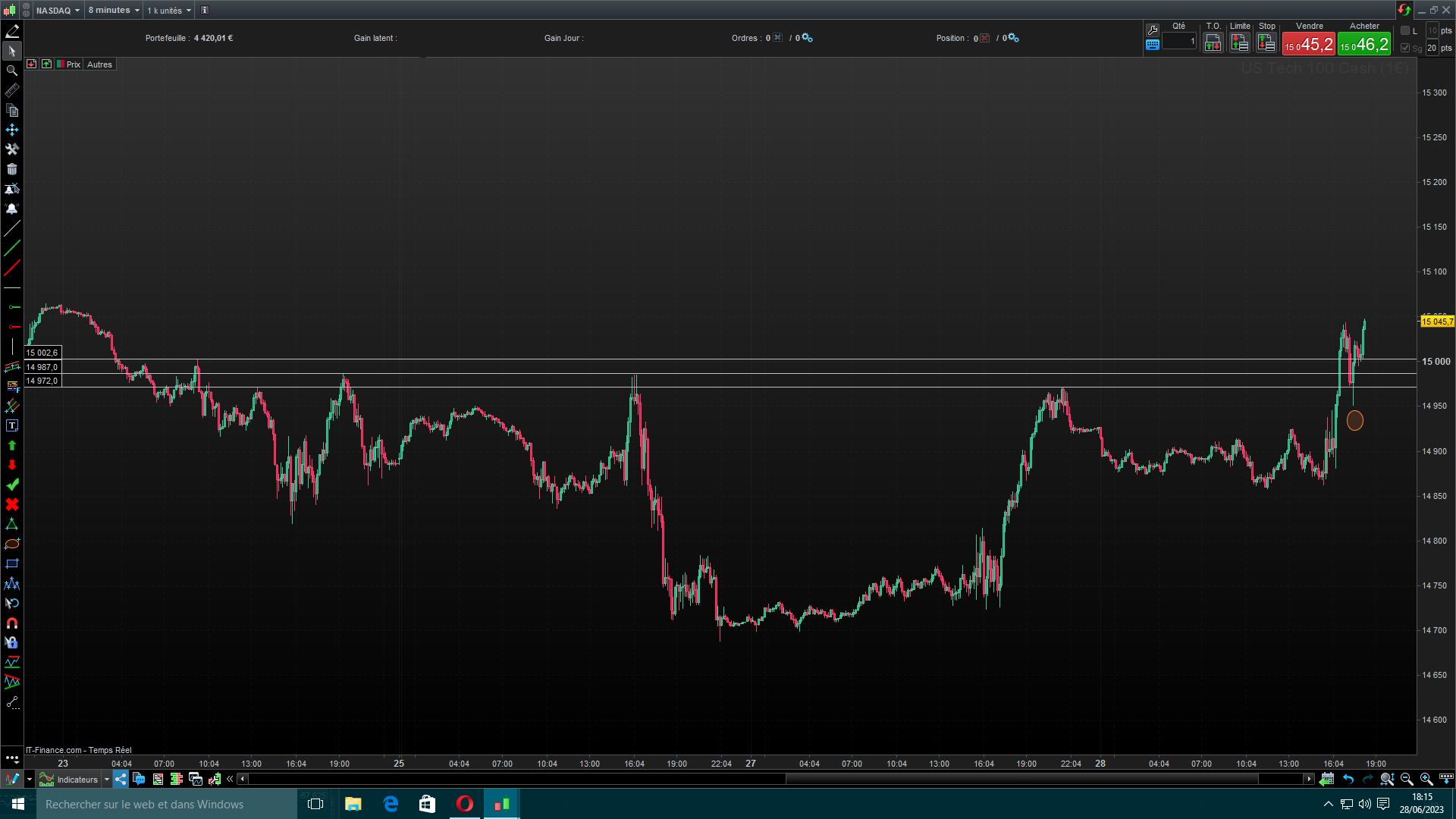Click the quantity Qté input field
The height and width of the screenshot is (819, 1456).
coord(1179,42)
